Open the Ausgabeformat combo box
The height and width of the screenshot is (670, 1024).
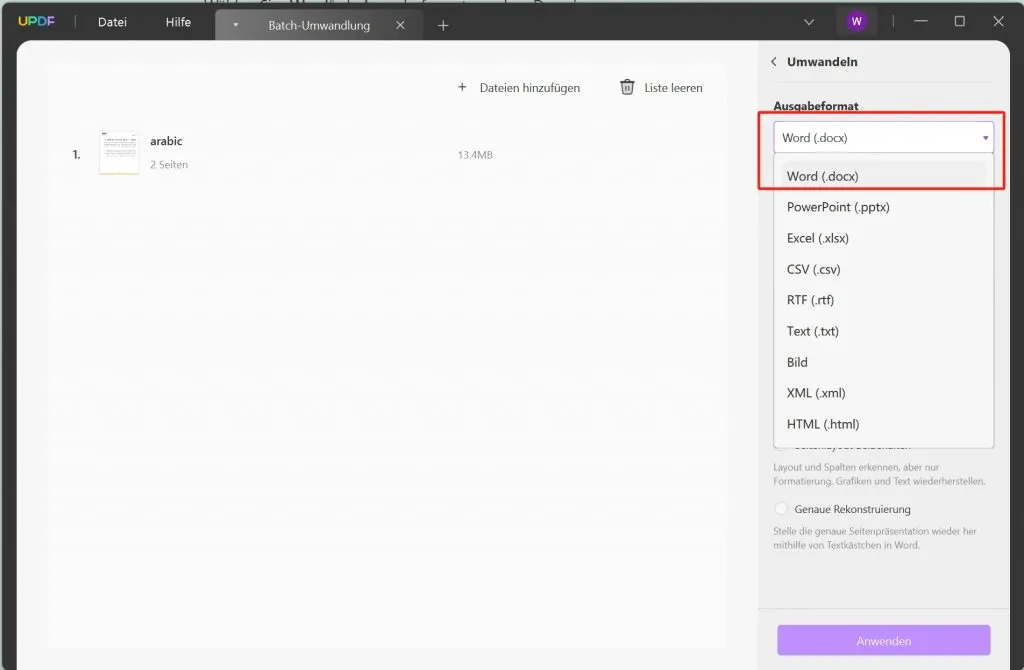pos(883,137)
